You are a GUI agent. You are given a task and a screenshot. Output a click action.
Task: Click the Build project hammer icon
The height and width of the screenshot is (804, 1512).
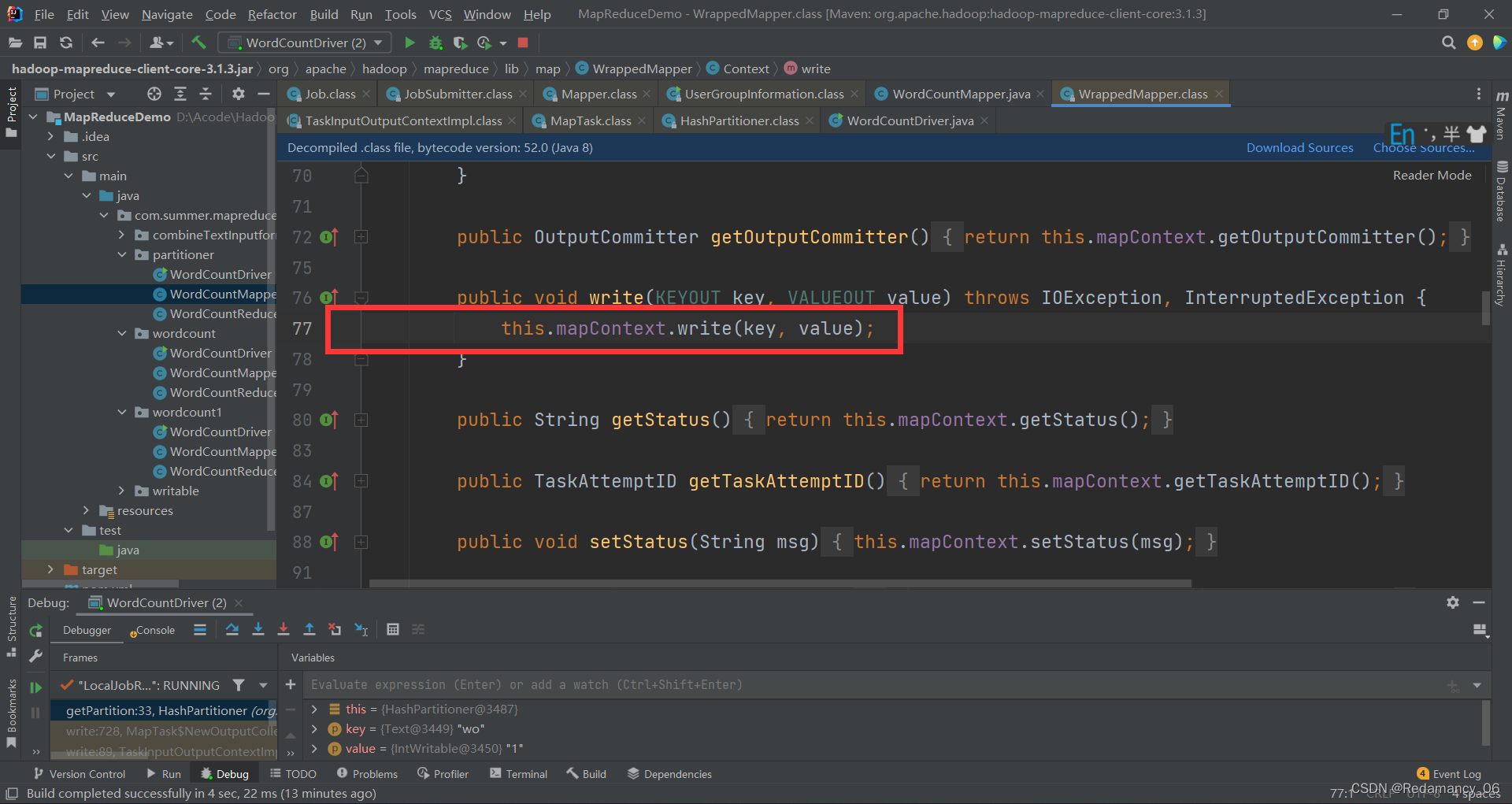coord(198,43)
